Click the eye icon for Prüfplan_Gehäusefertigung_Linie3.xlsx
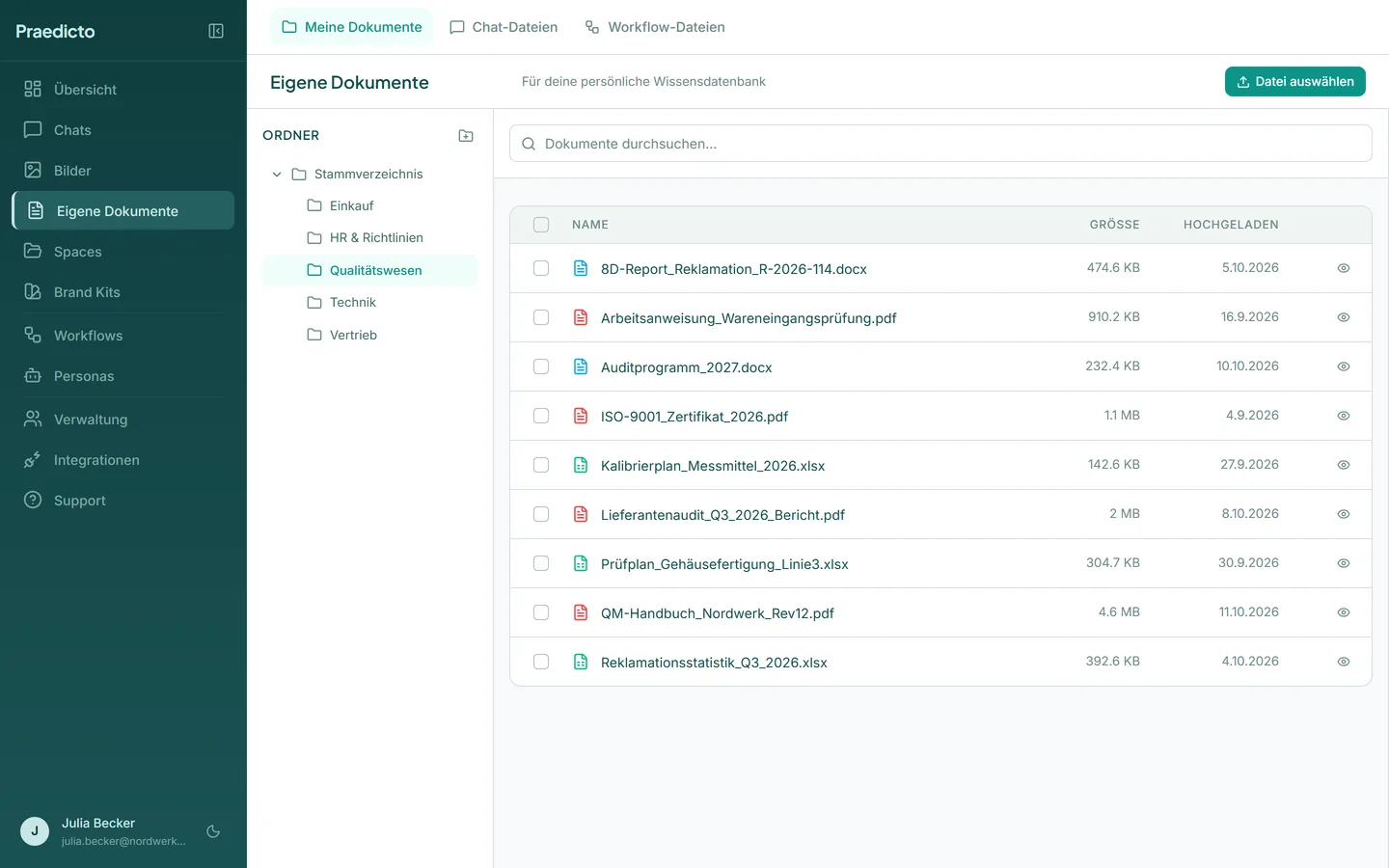This screenshot has height=868, width=1389. 1343,563
